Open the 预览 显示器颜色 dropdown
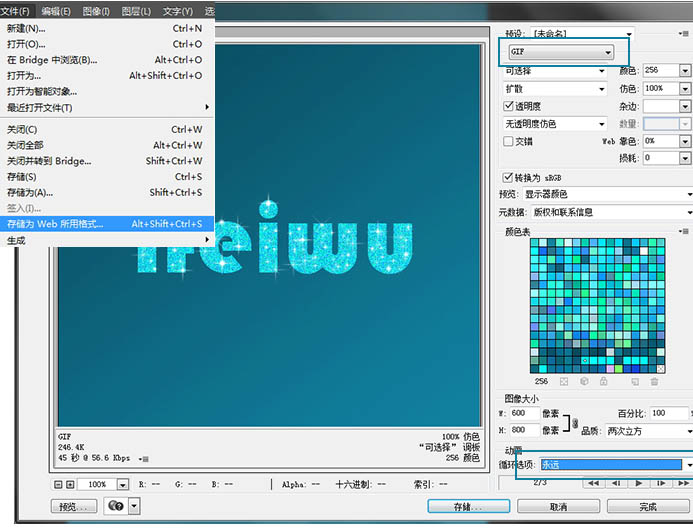Viewport: 693px width, 529px height. 607,194
